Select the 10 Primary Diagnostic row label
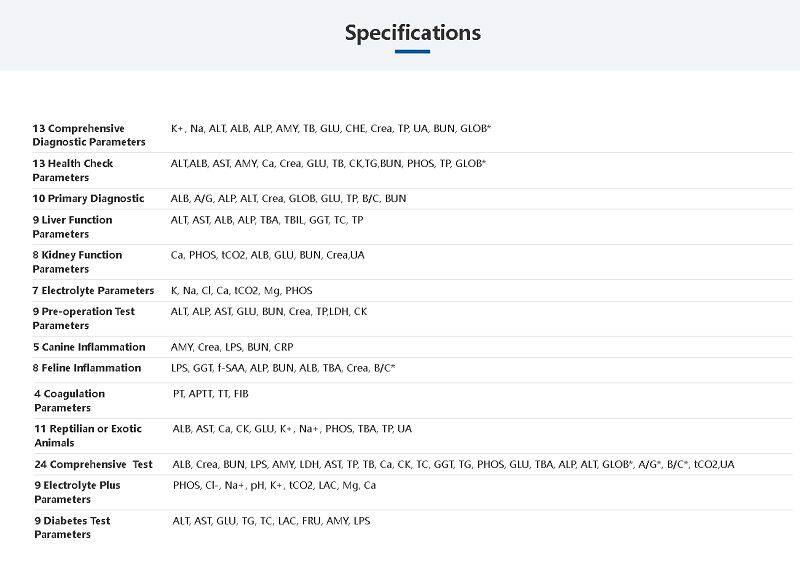 (x=88, y=198)
